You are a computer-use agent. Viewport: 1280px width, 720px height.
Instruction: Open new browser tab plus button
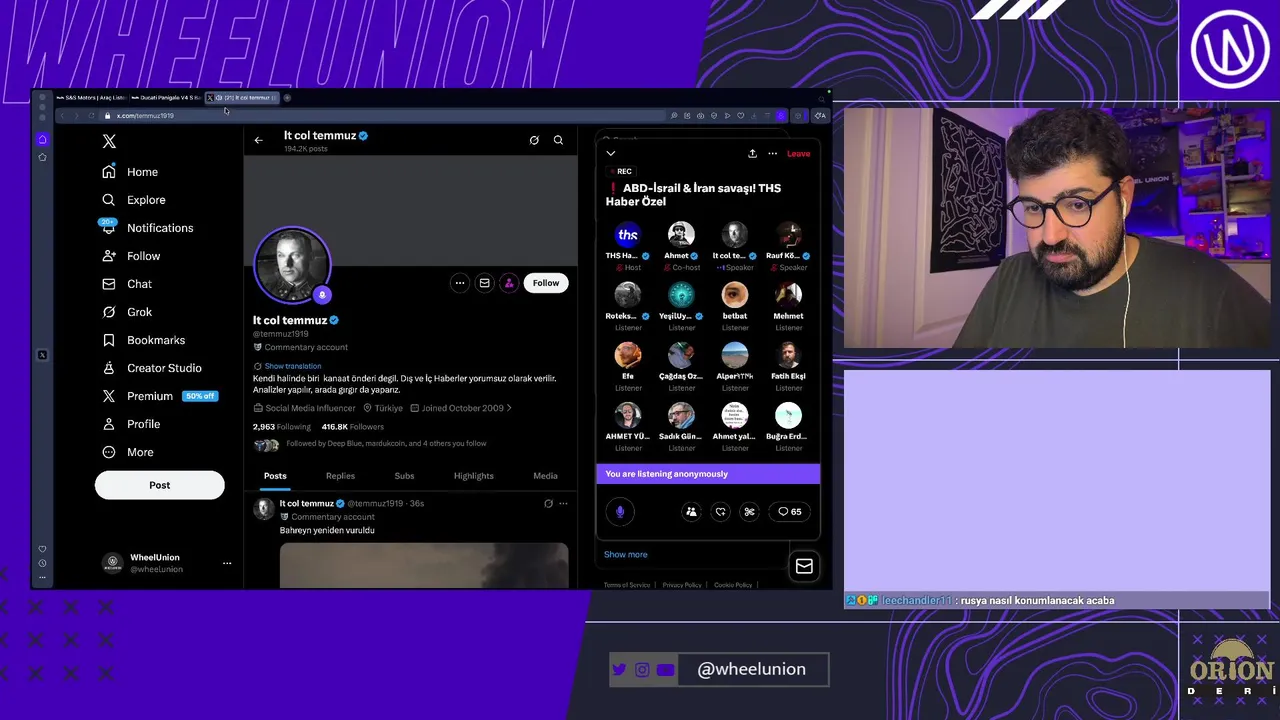[287, 98]
